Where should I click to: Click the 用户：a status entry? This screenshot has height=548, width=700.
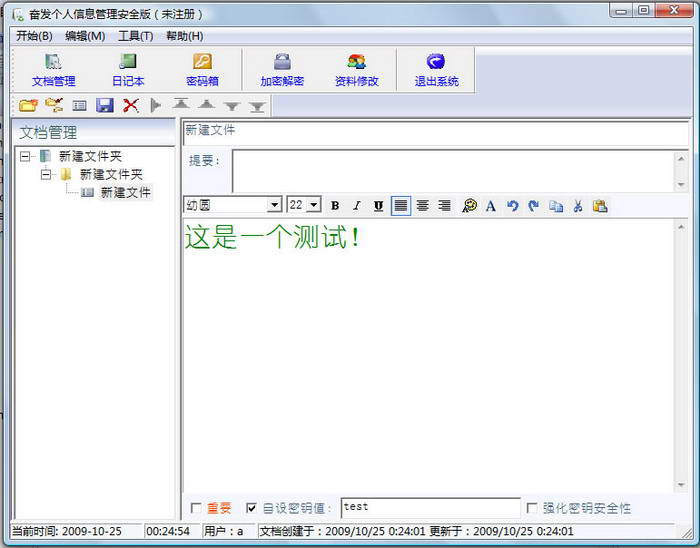pos(224,531)
